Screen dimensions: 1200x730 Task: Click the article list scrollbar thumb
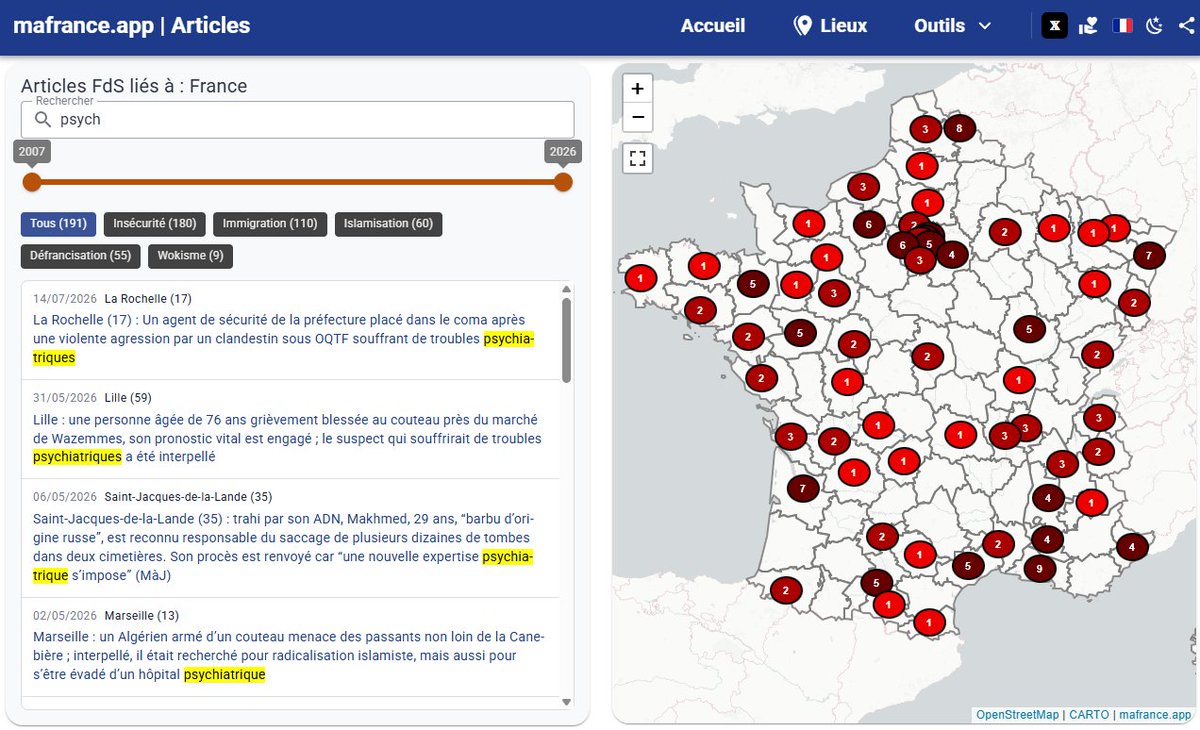pos(566,340)
